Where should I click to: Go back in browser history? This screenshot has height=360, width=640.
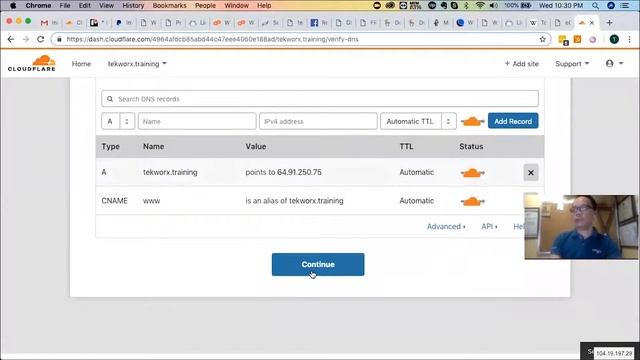[11, 39]
